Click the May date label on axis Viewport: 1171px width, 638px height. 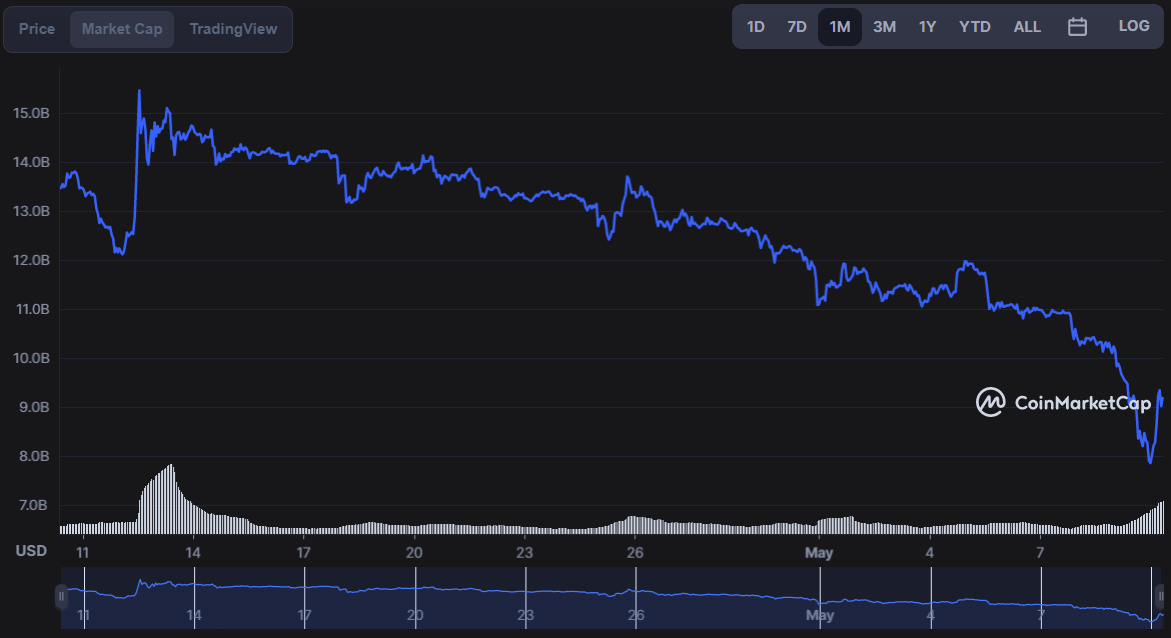point(819,553)
